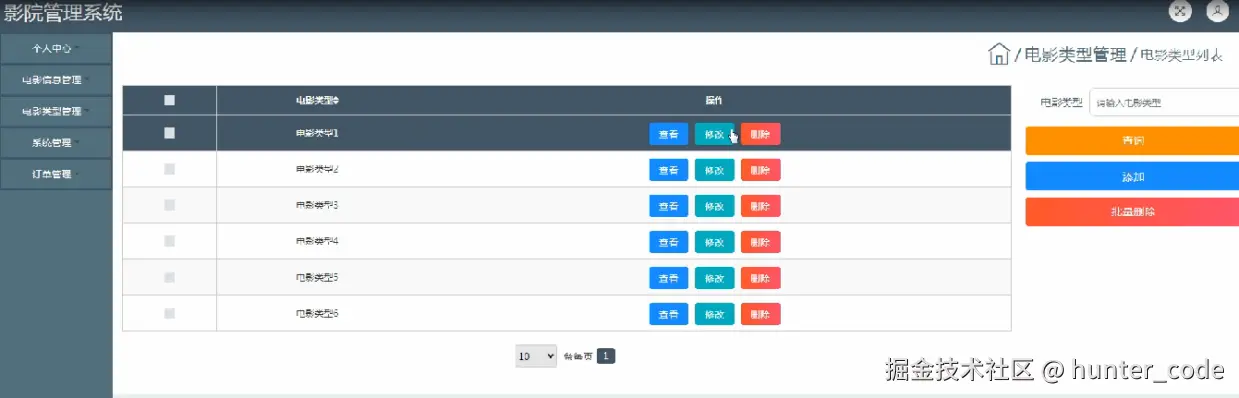The image size is (1239, 398).
Task: Select the 电影类型1 name cell
Action: coord(317,133)
